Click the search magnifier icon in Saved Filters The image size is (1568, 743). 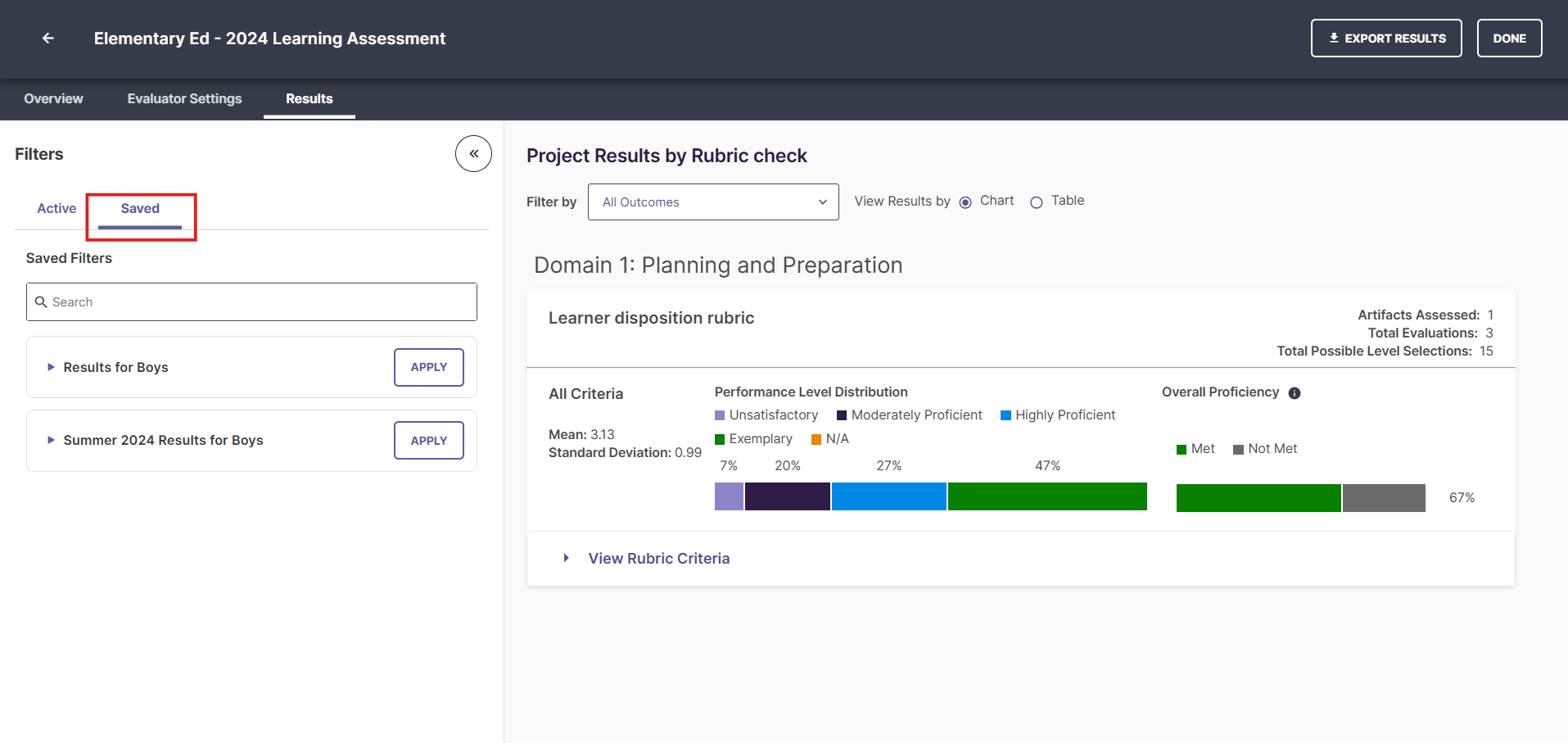[x=41, y=302]
